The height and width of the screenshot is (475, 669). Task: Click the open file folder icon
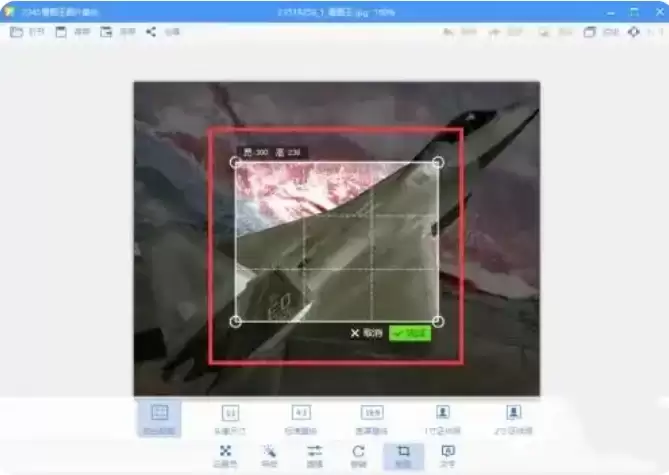[16, 32]
